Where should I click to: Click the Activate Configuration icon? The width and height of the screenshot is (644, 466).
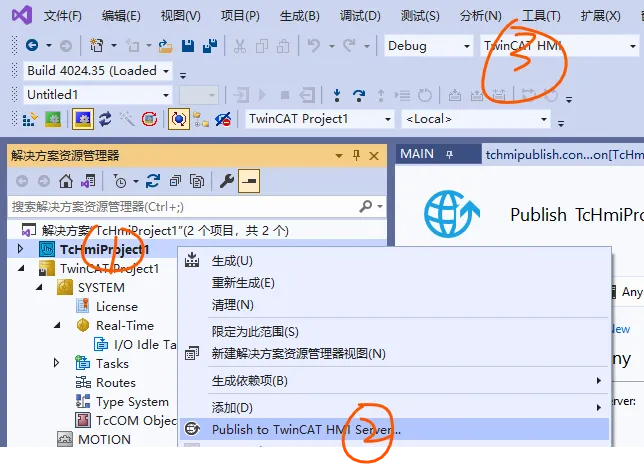30,119
